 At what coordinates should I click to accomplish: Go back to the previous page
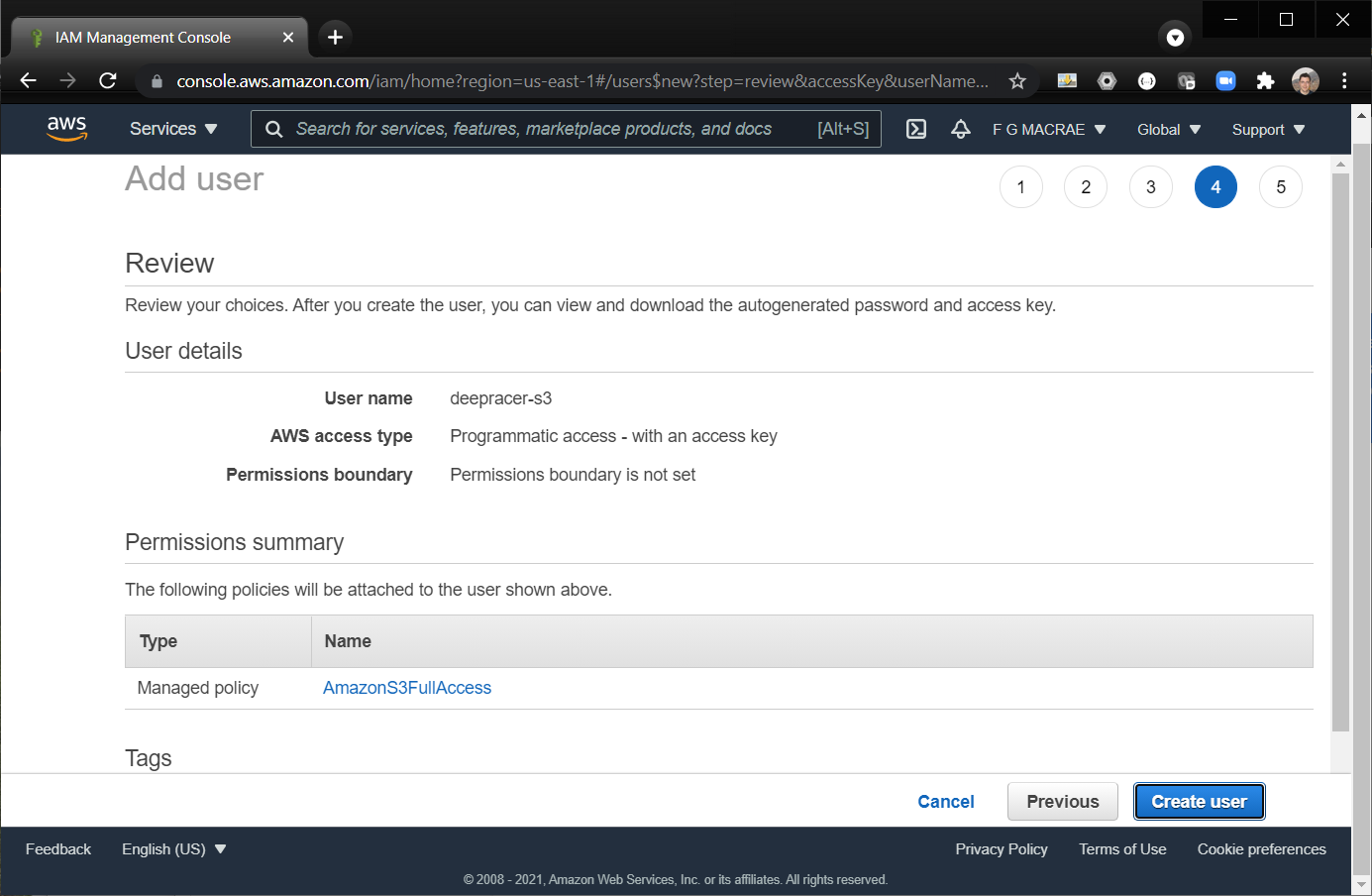[x=29, y=81]
